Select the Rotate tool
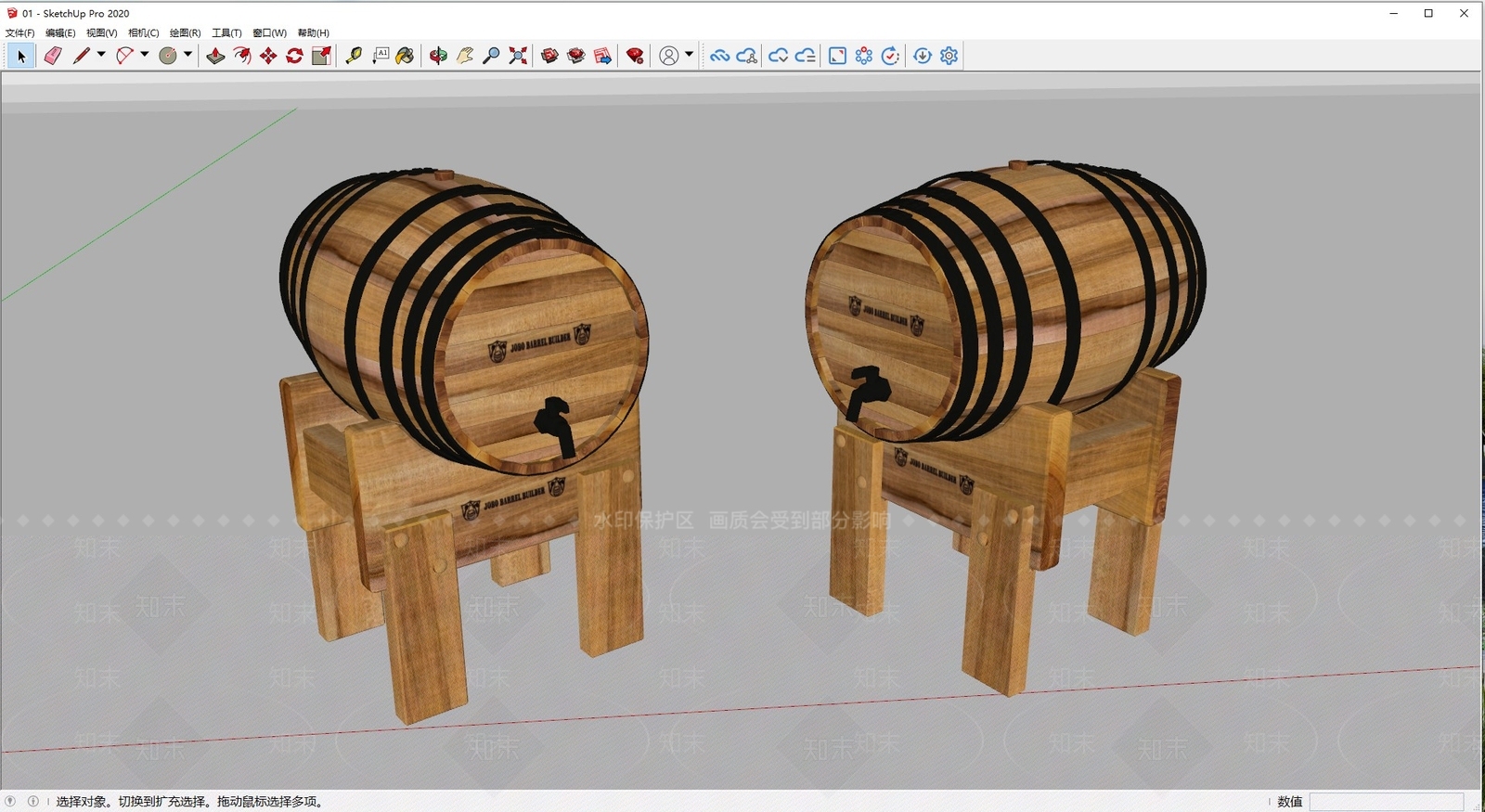1485x812 pixels. [294, 56]
